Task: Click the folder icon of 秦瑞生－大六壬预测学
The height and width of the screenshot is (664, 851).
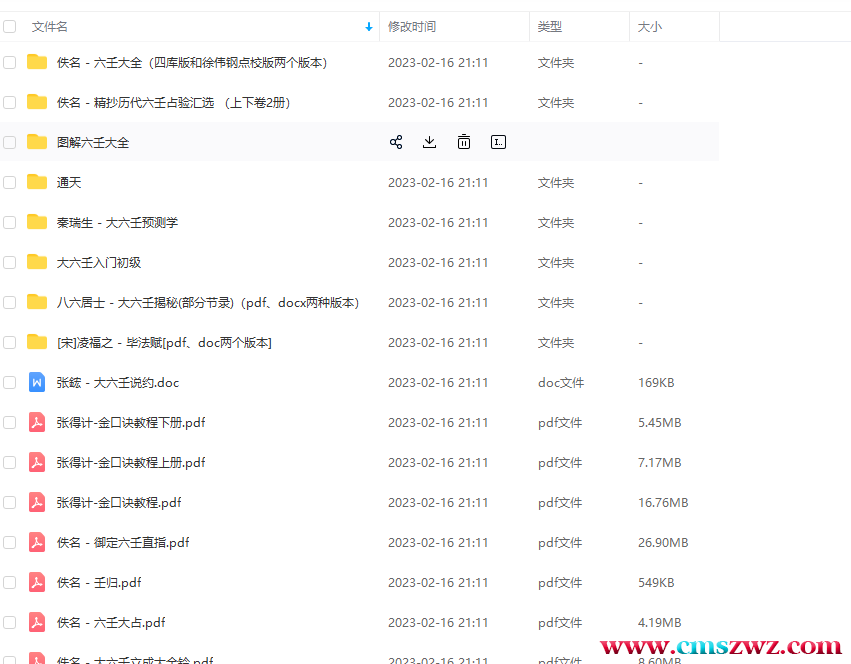Action: coord(37,222)
